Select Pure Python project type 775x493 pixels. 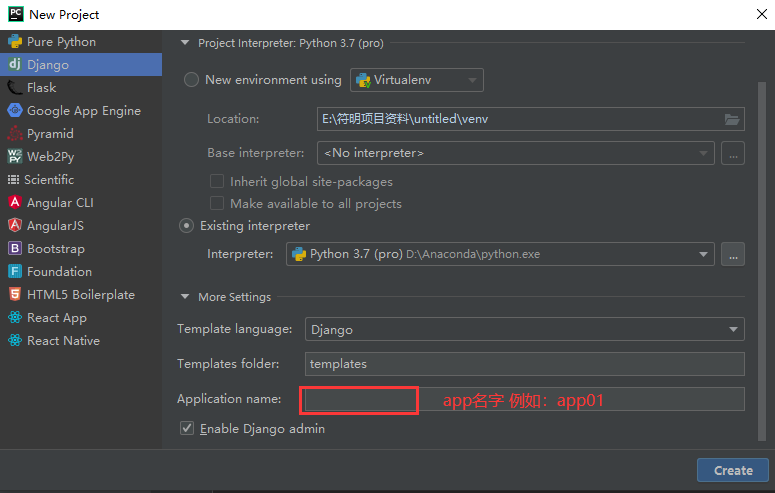[81, 42]
